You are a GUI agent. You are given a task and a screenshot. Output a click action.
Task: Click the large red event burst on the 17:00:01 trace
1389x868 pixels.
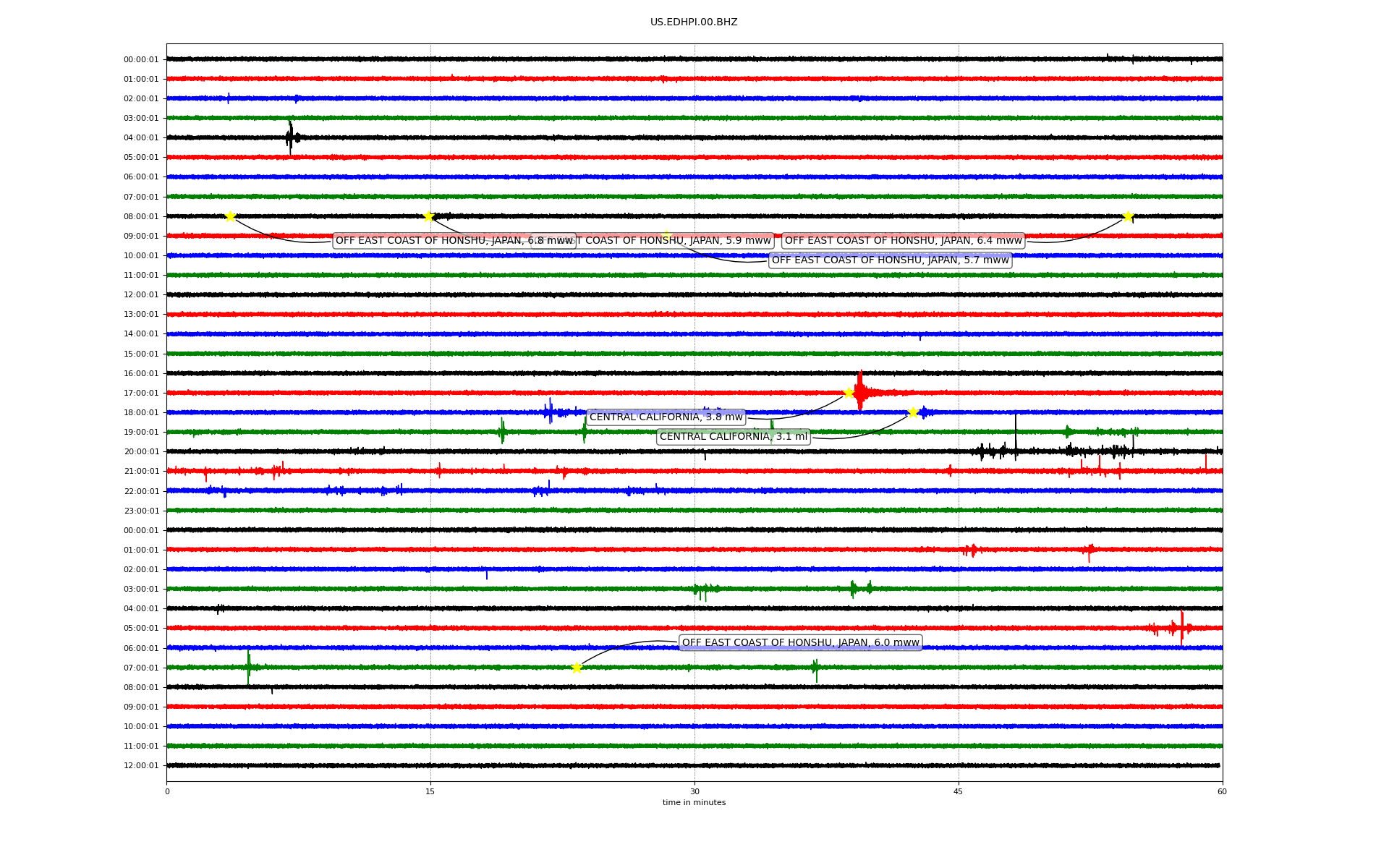point(860,391)
